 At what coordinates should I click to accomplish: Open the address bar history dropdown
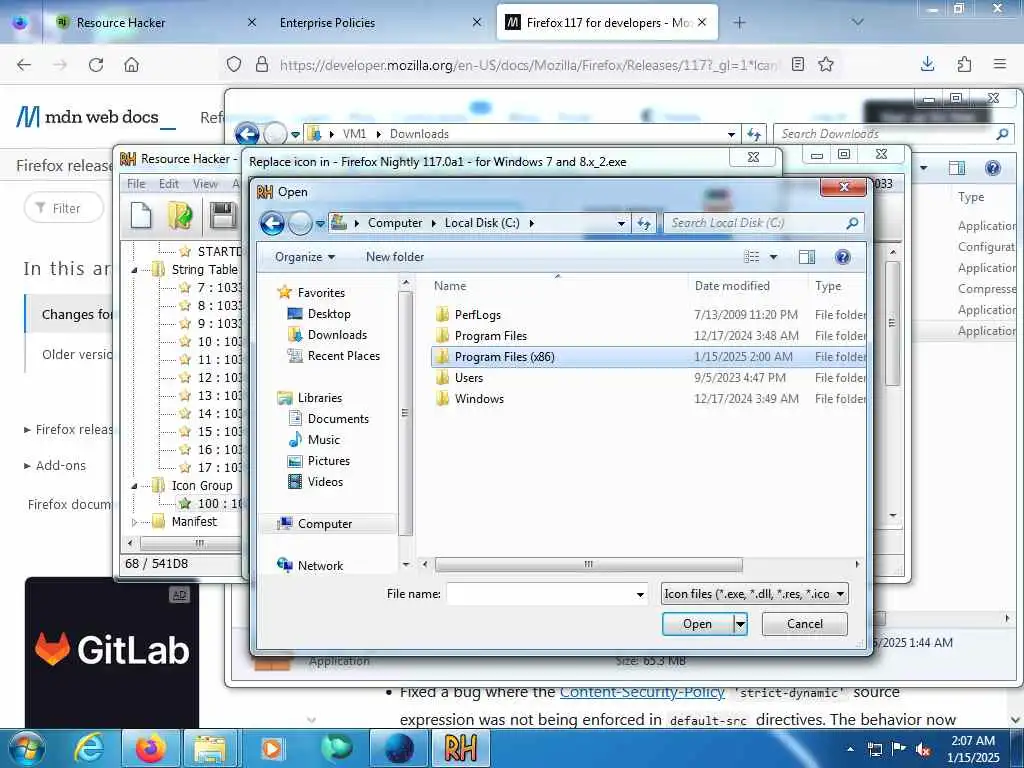point(621,223)
